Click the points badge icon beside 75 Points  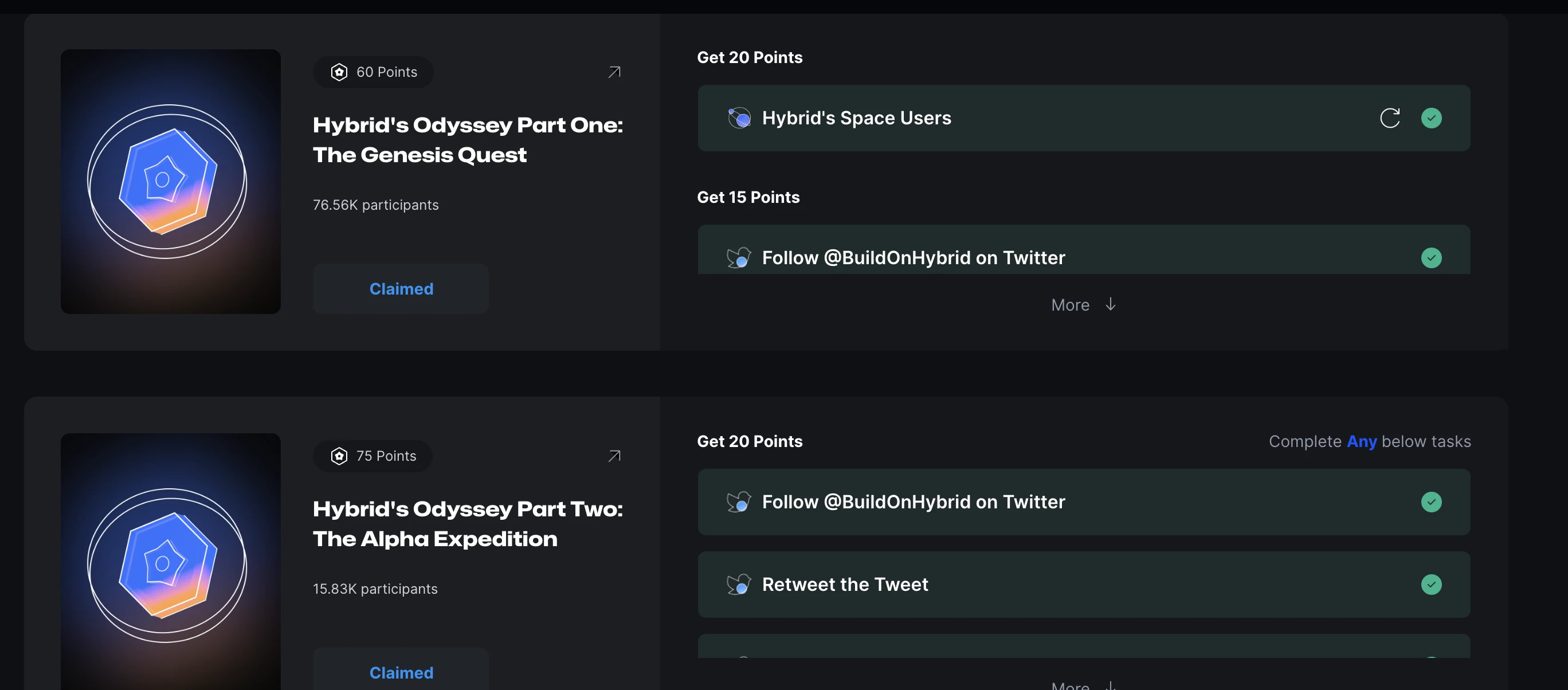[339, 456]
